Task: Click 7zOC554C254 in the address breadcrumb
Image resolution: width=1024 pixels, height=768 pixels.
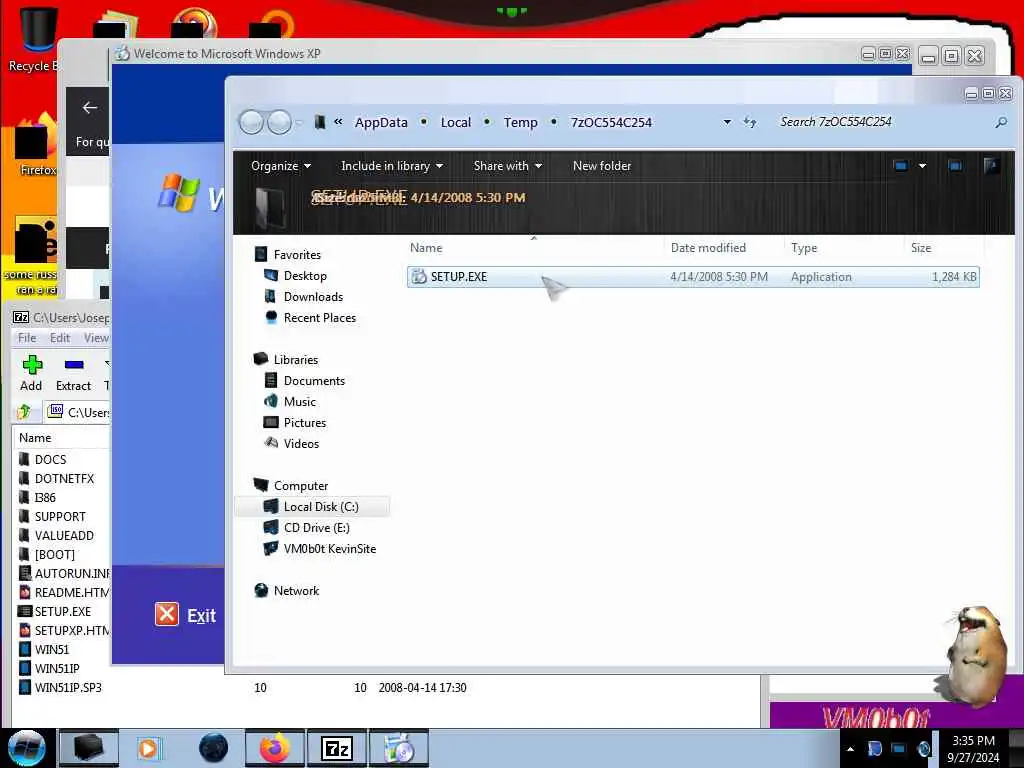Action: (x=611, y=122)
